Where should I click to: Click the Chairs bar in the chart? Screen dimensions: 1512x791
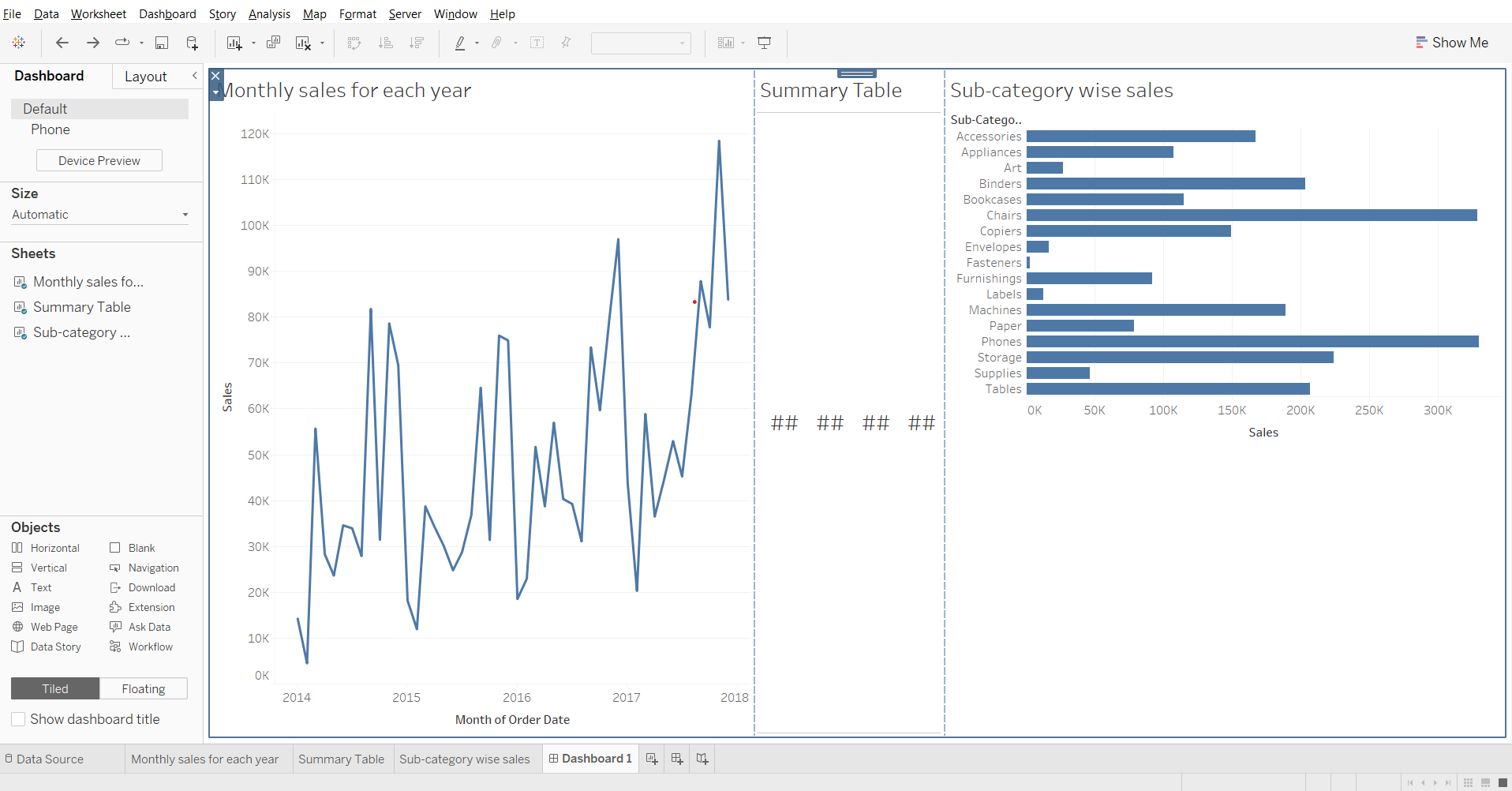pos(1251,216)
